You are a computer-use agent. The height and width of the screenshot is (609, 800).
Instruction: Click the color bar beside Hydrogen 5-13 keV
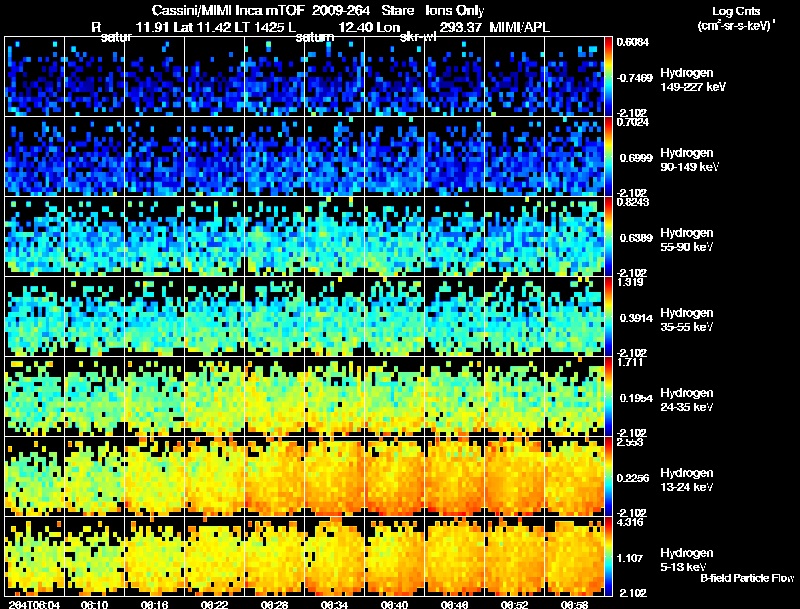tap(608, 557)
